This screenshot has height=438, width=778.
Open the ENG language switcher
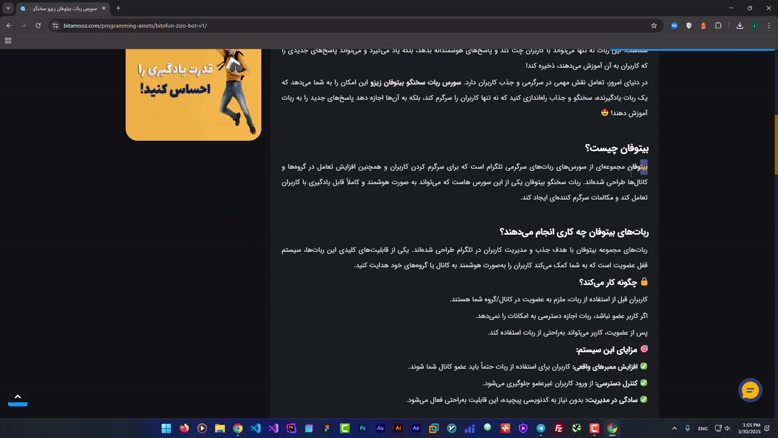(x=703, y=428)
